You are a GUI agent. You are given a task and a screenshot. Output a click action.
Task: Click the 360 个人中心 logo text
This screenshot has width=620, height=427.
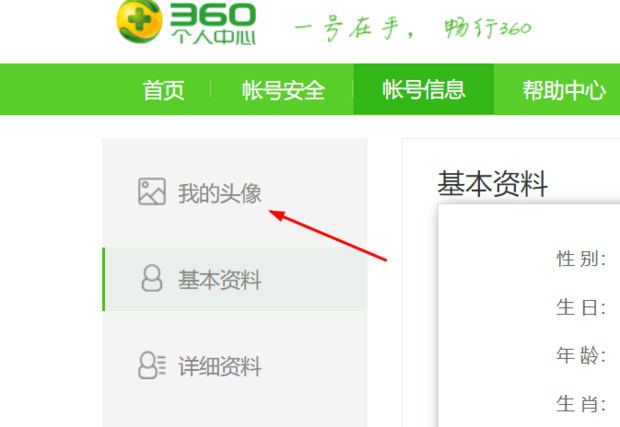213,24
